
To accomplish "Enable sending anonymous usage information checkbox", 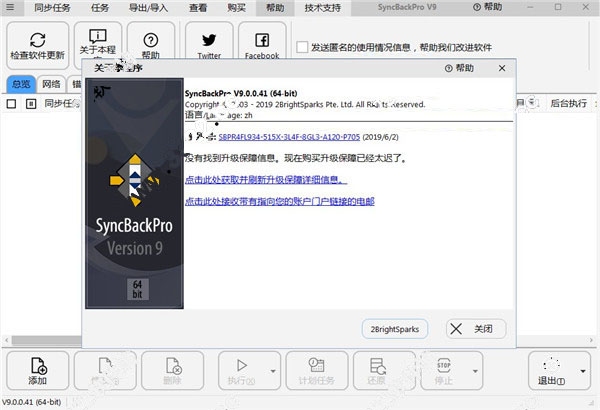I will [x=302, y=47].
